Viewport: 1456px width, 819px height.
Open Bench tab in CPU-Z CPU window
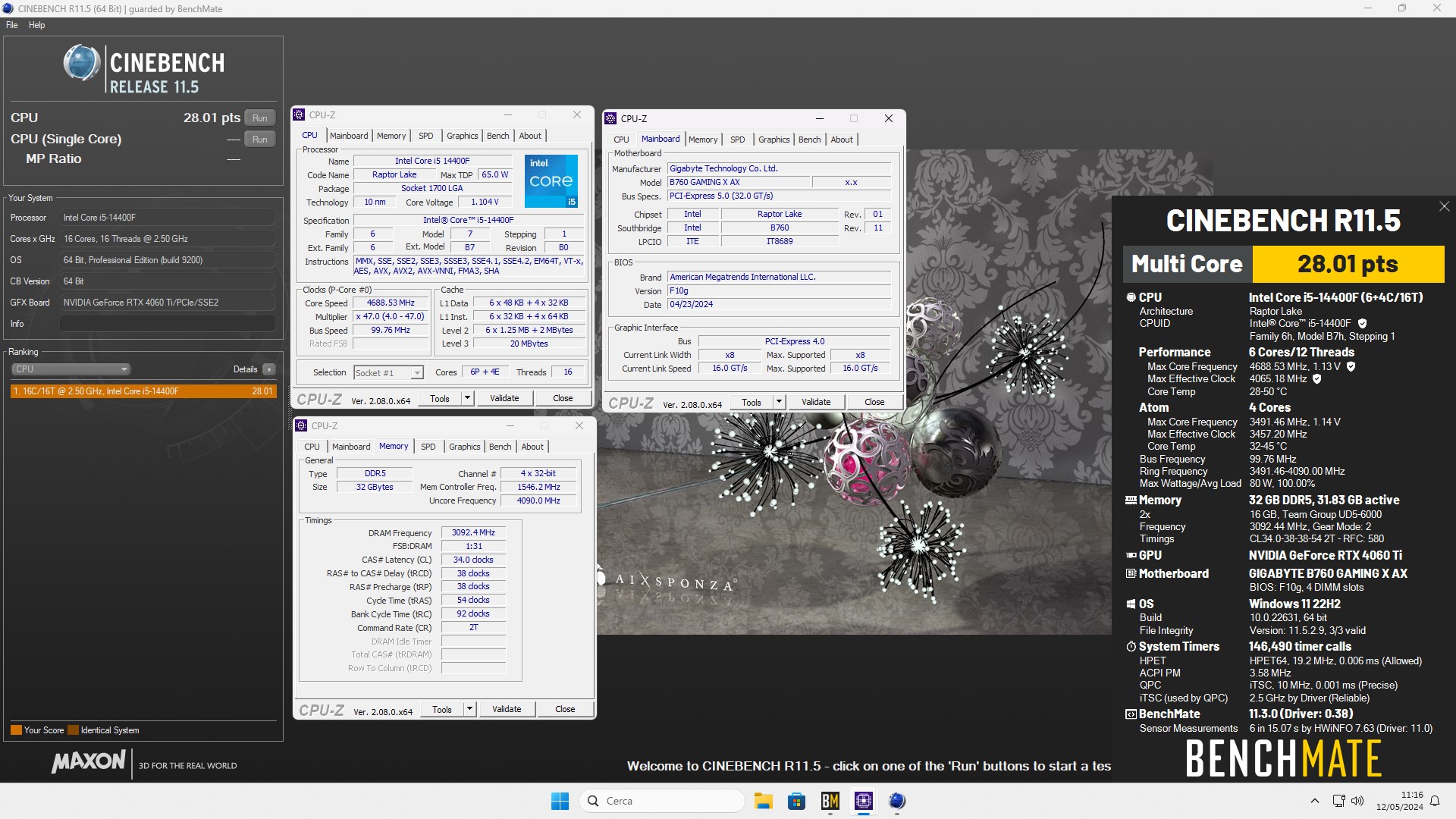(497, 136)
